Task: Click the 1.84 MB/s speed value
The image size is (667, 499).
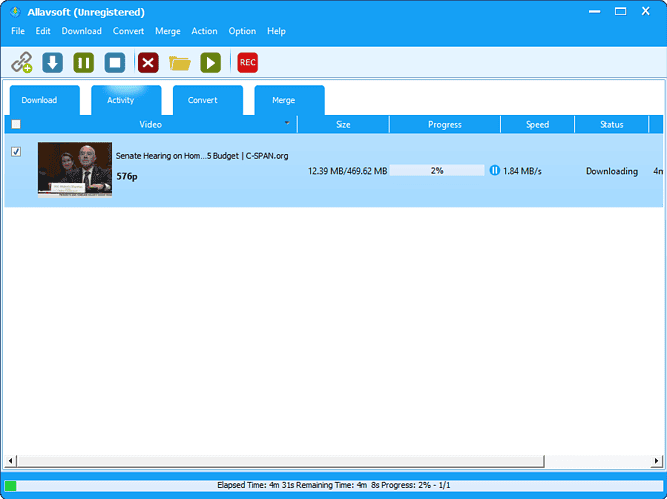Action: pyautogui.click(x=522, y=171)
